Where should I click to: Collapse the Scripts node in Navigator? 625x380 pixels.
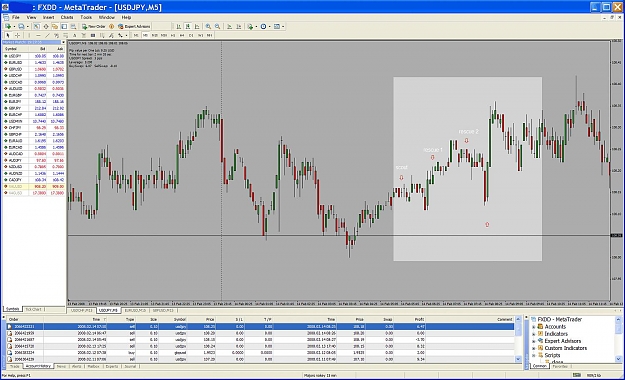pos(534,355)
